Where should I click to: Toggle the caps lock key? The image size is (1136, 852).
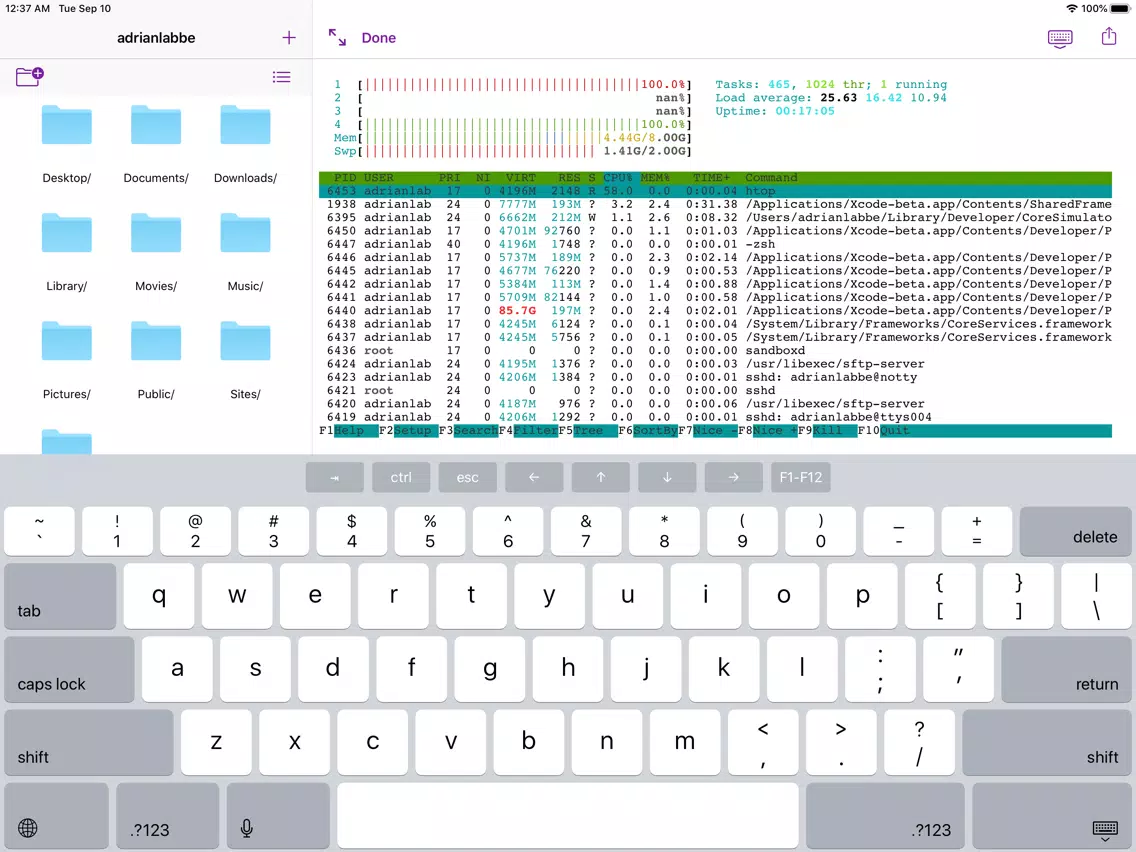pyautogui.click(x=70, y=669)
